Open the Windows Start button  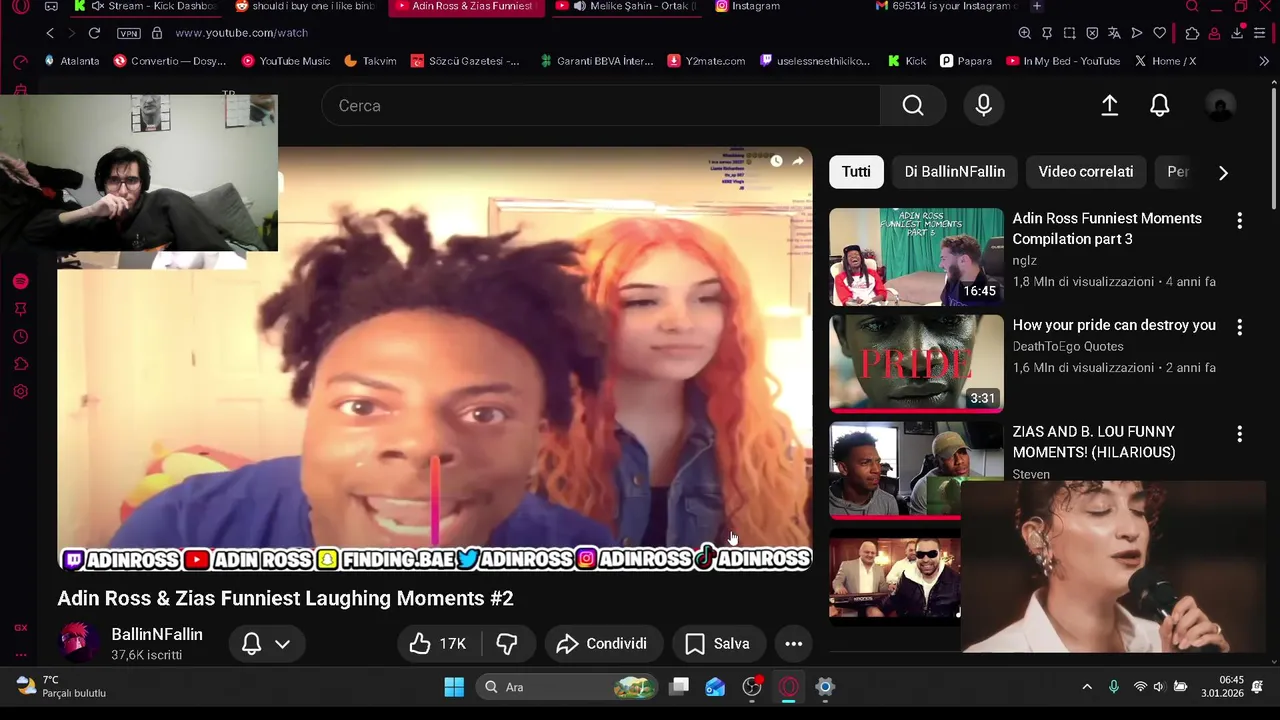click(454, 687)
